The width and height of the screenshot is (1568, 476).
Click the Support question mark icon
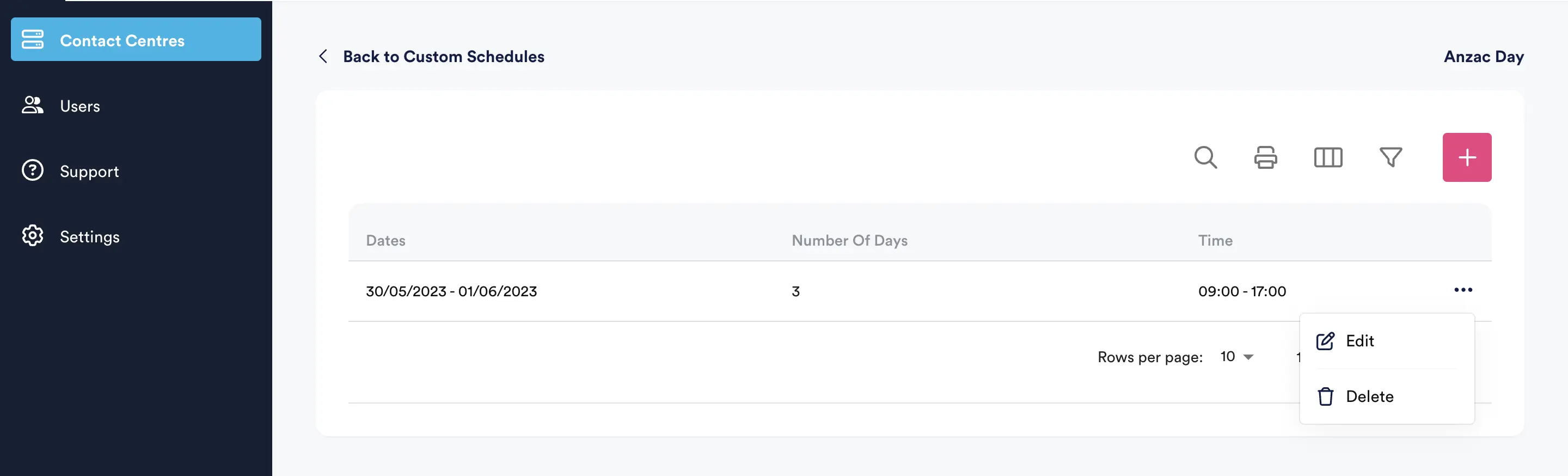click(x=33, y=170)
